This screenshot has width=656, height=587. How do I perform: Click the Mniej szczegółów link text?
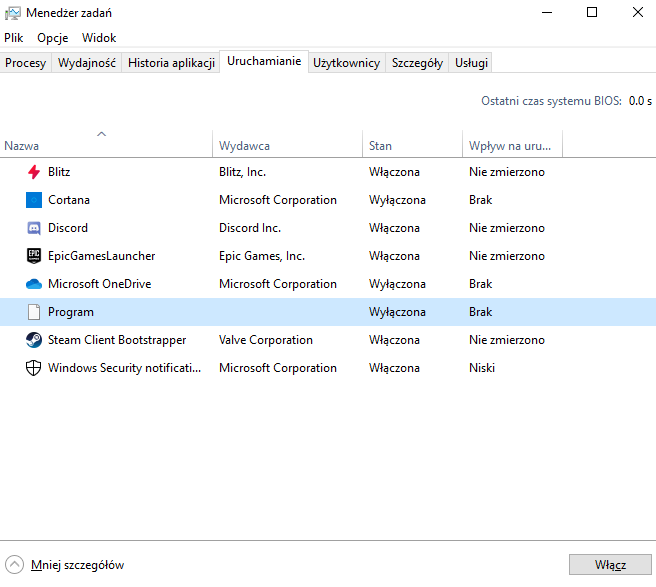[77, 565]
